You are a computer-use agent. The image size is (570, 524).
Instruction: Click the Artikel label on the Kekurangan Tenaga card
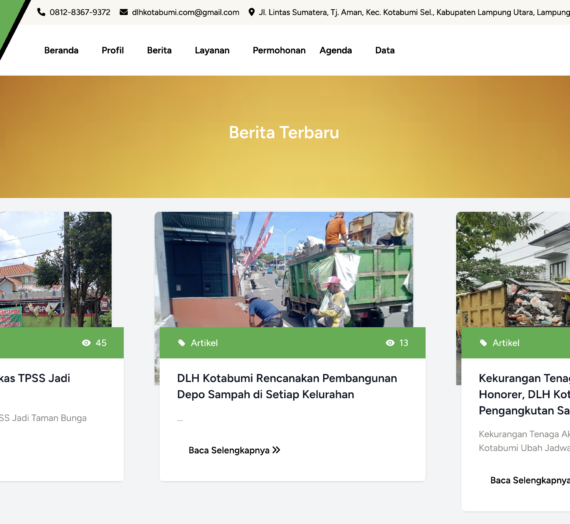[x=506, y=343]
